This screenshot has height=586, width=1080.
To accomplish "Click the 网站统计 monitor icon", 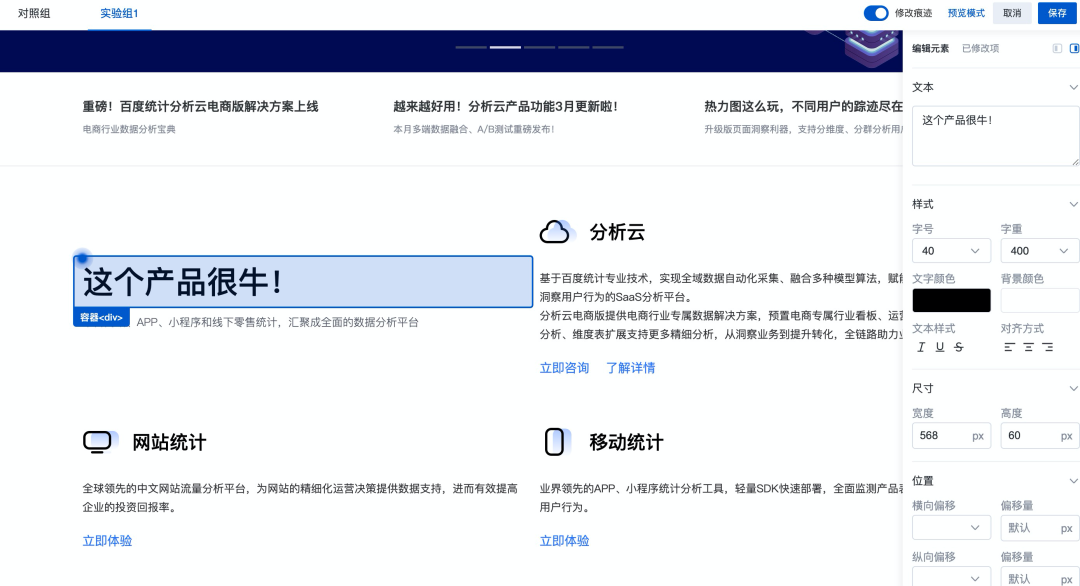I will click(99, 442).
